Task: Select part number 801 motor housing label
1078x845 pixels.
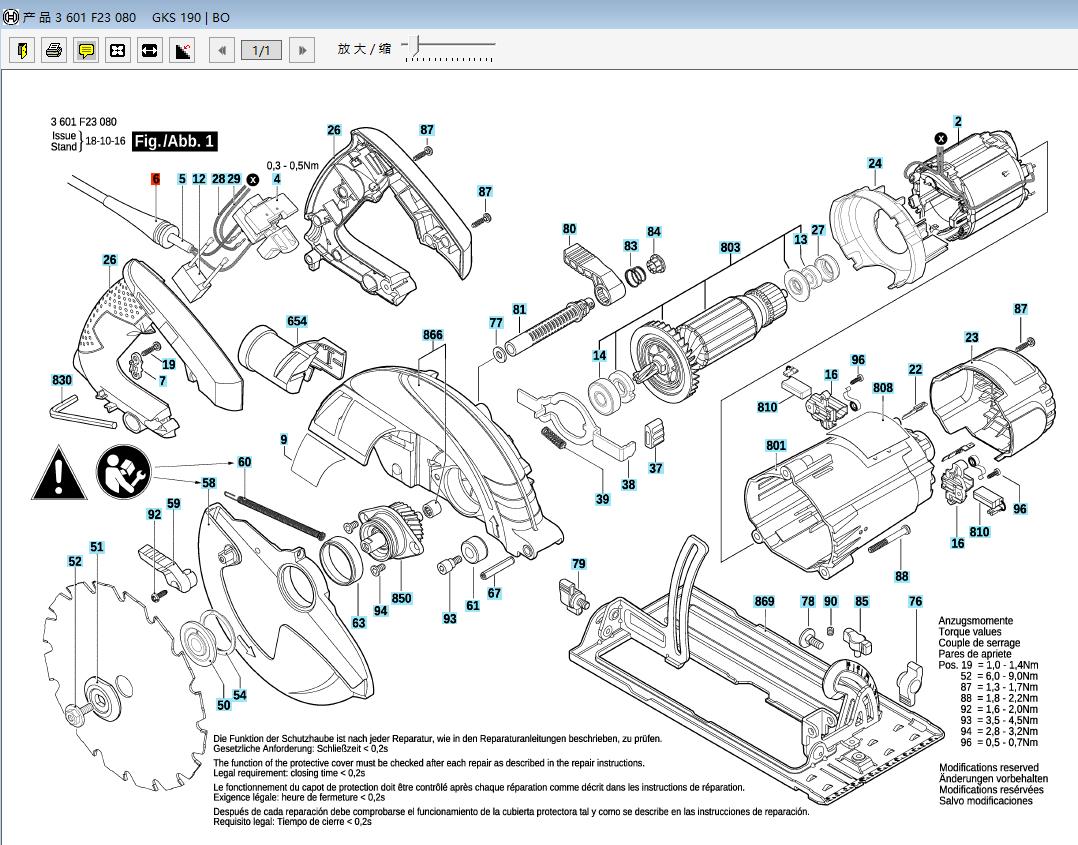Action: click(x=776, y=446)
